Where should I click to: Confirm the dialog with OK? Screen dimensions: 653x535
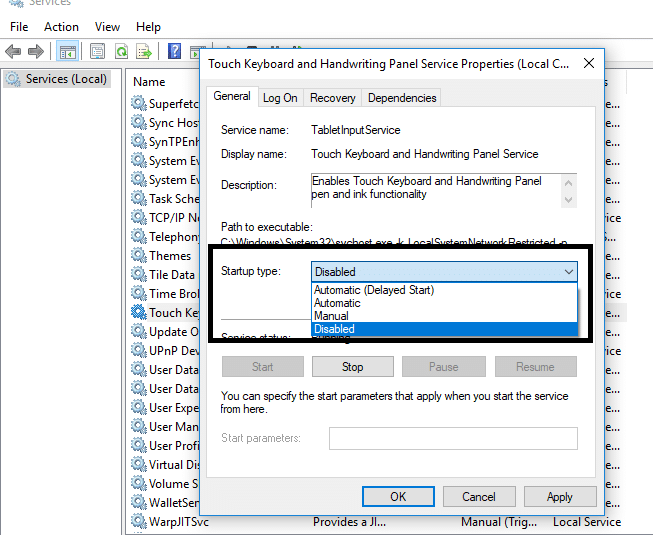click(x=398, y=497)
